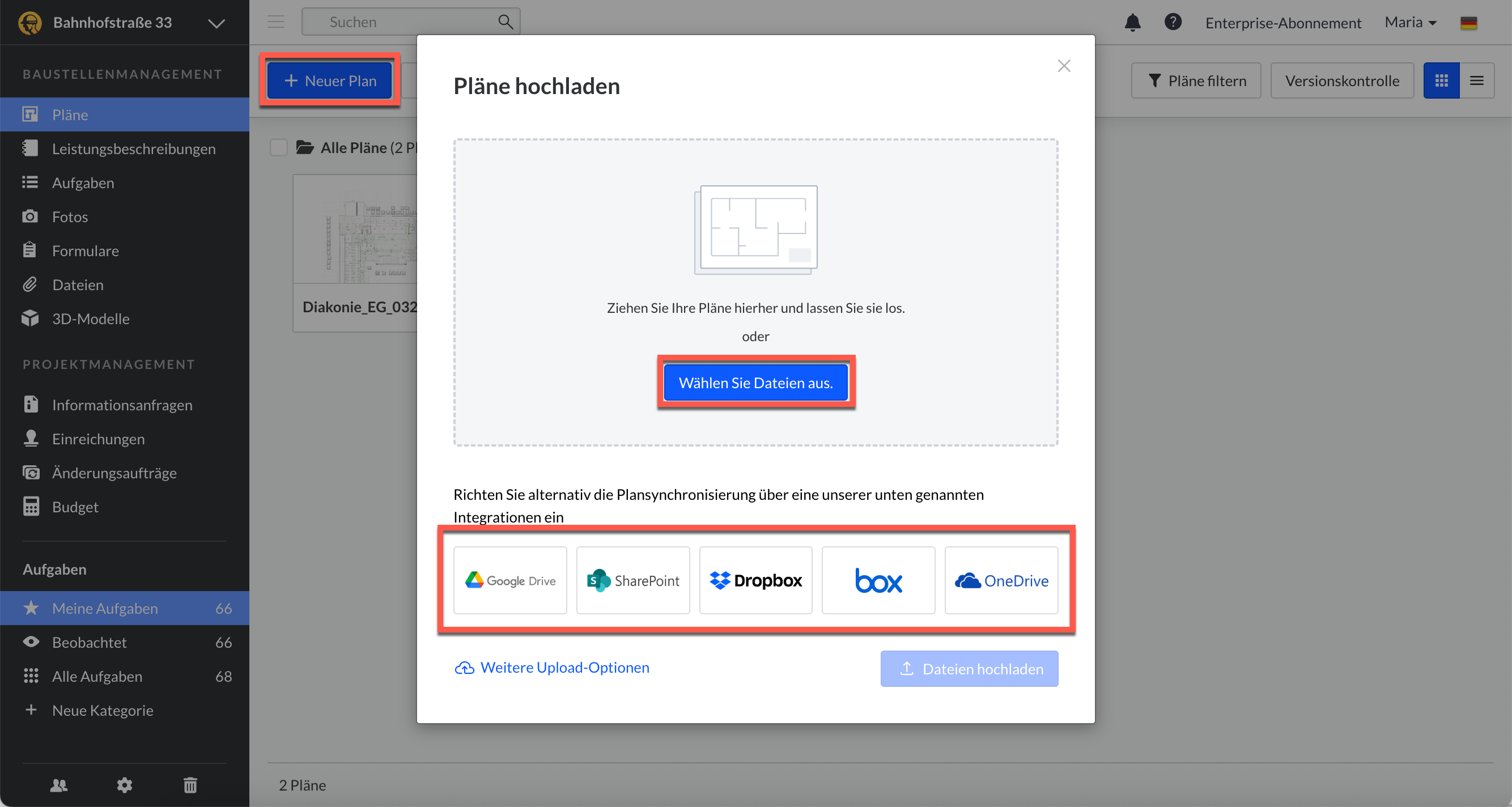Switch to grid view icon
The image size is (1512, 807).
1441,80
